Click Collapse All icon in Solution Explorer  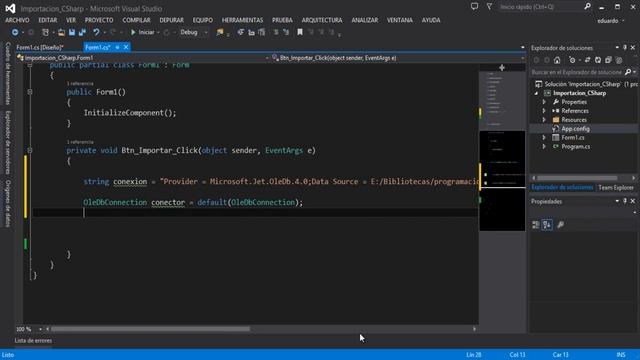coord(608,60)
